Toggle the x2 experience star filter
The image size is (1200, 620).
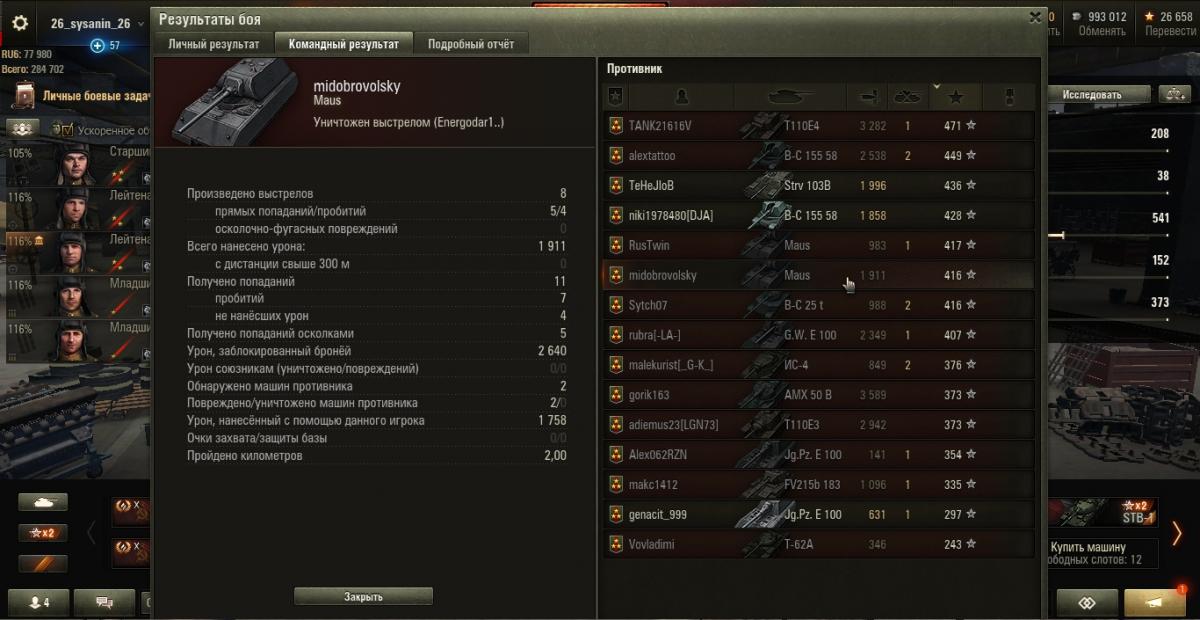pyautogui.click(x=44, y=533)
